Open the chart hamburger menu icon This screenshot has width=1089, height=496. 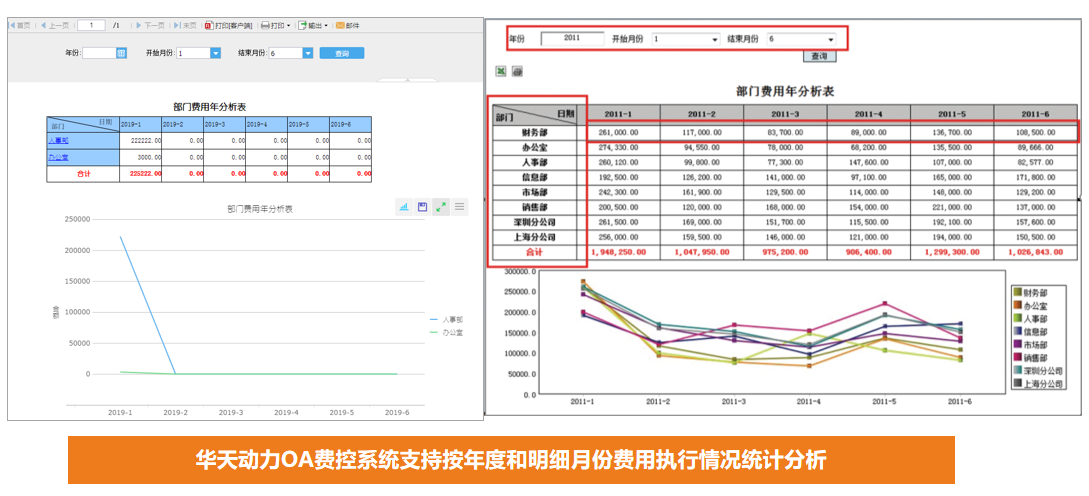459,206
